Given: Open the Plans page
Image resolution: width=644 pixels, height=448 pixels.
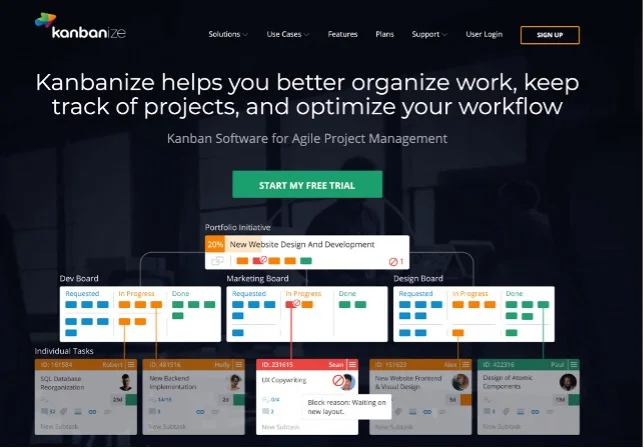Looking at the screenshot, I should 384,34.
